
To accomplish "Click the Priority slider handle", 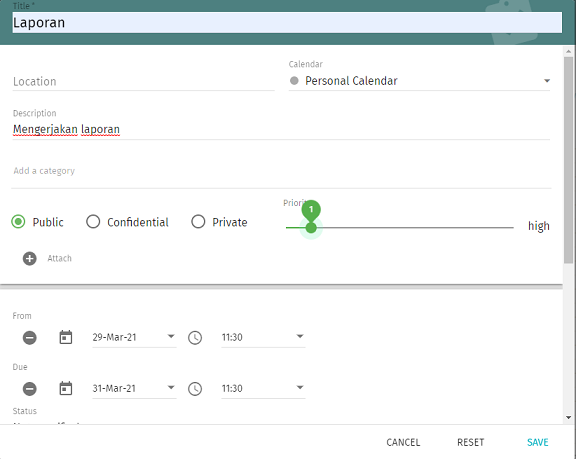I will click(x=311, y=228).
